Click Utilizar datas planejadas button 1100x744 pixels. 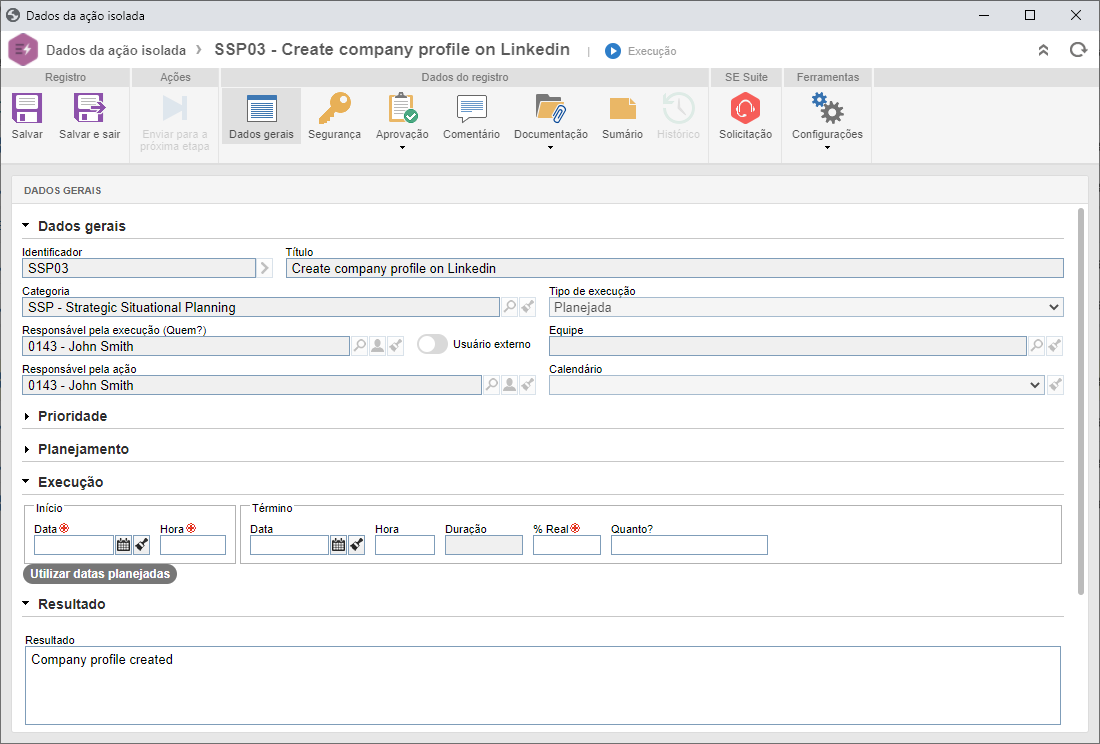(100, 574)
